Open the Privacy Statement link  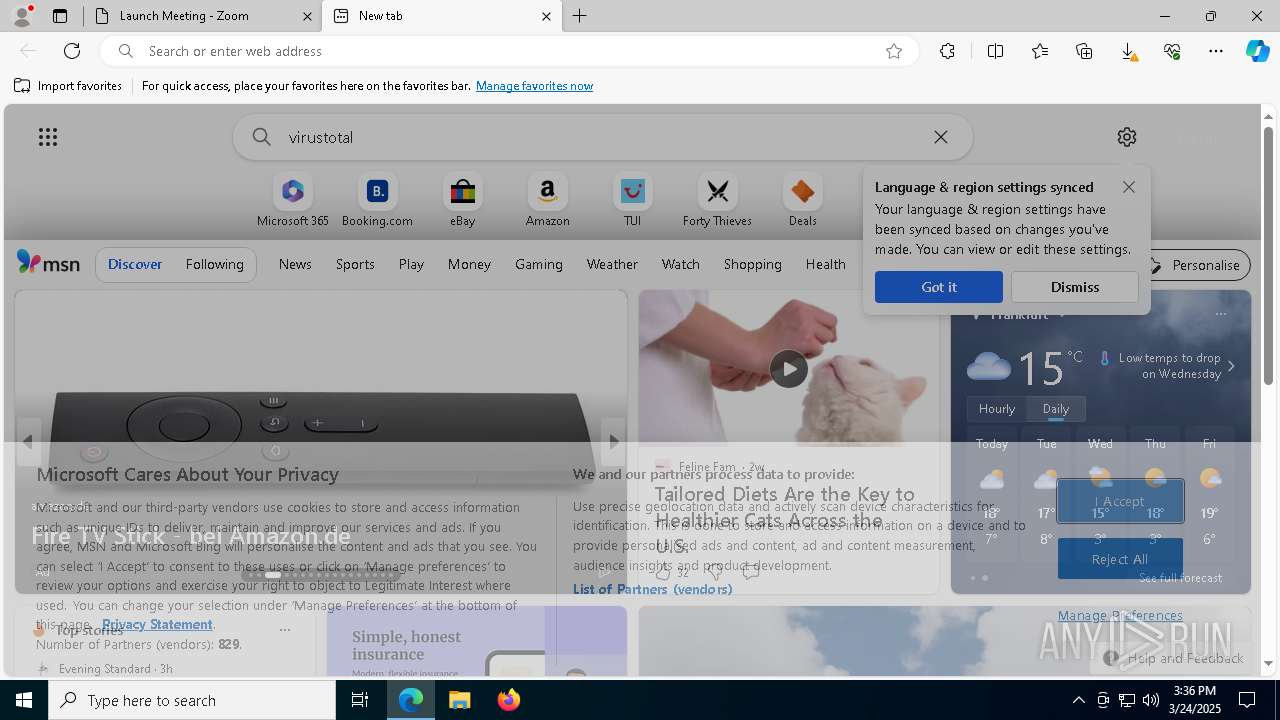157,624
